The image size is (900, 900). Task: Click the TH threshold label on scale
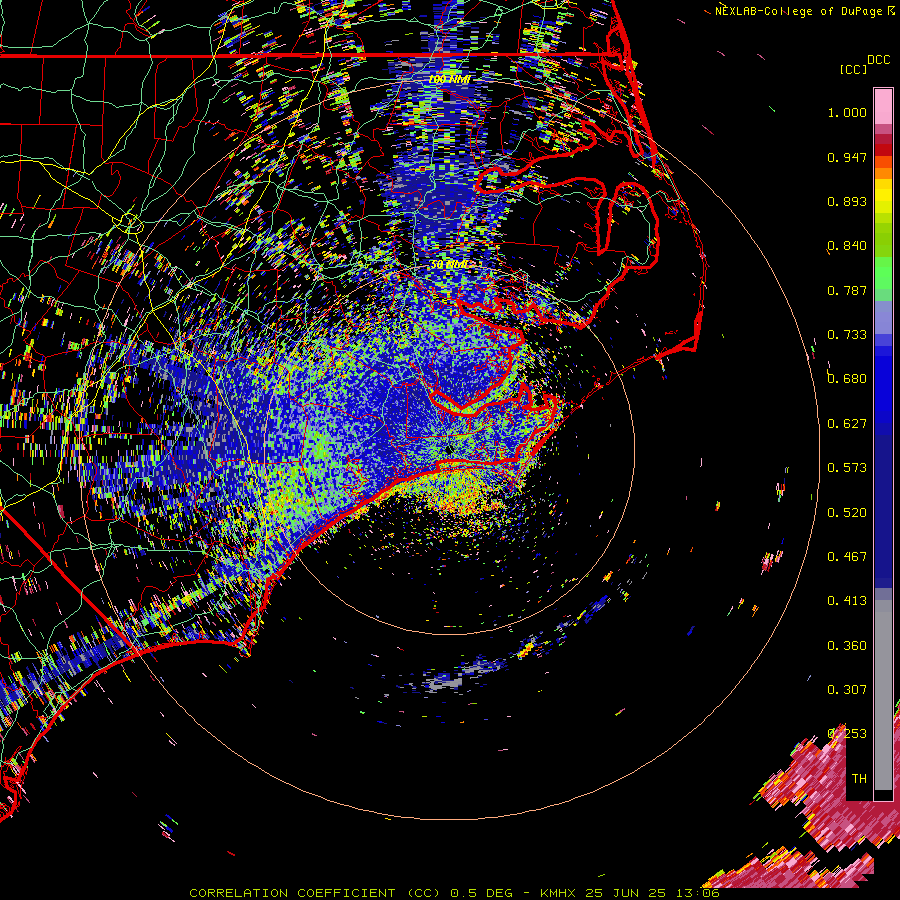point(859,779)
